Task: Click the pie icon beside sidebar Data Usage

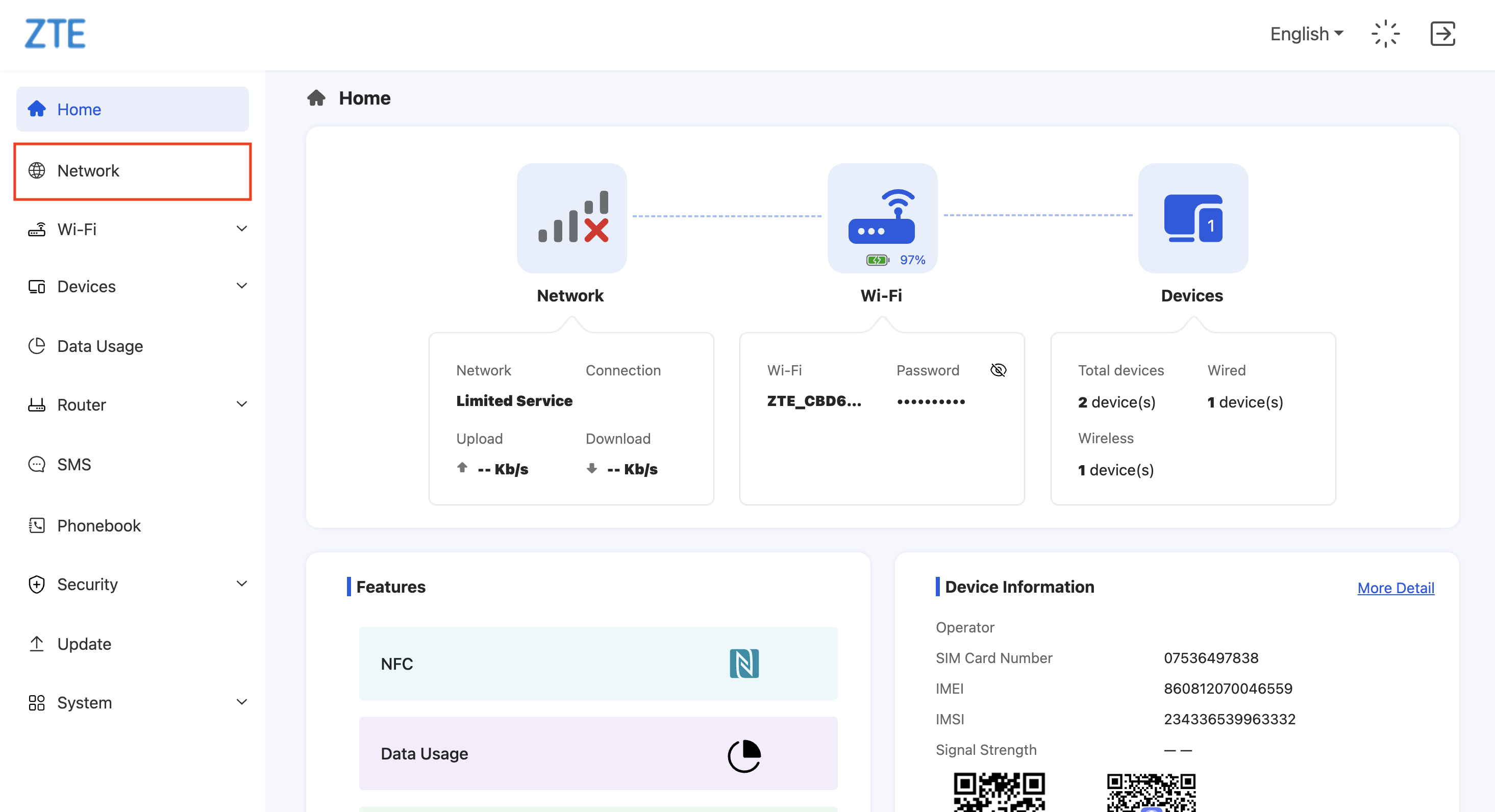Action: [x=37, y=346]
